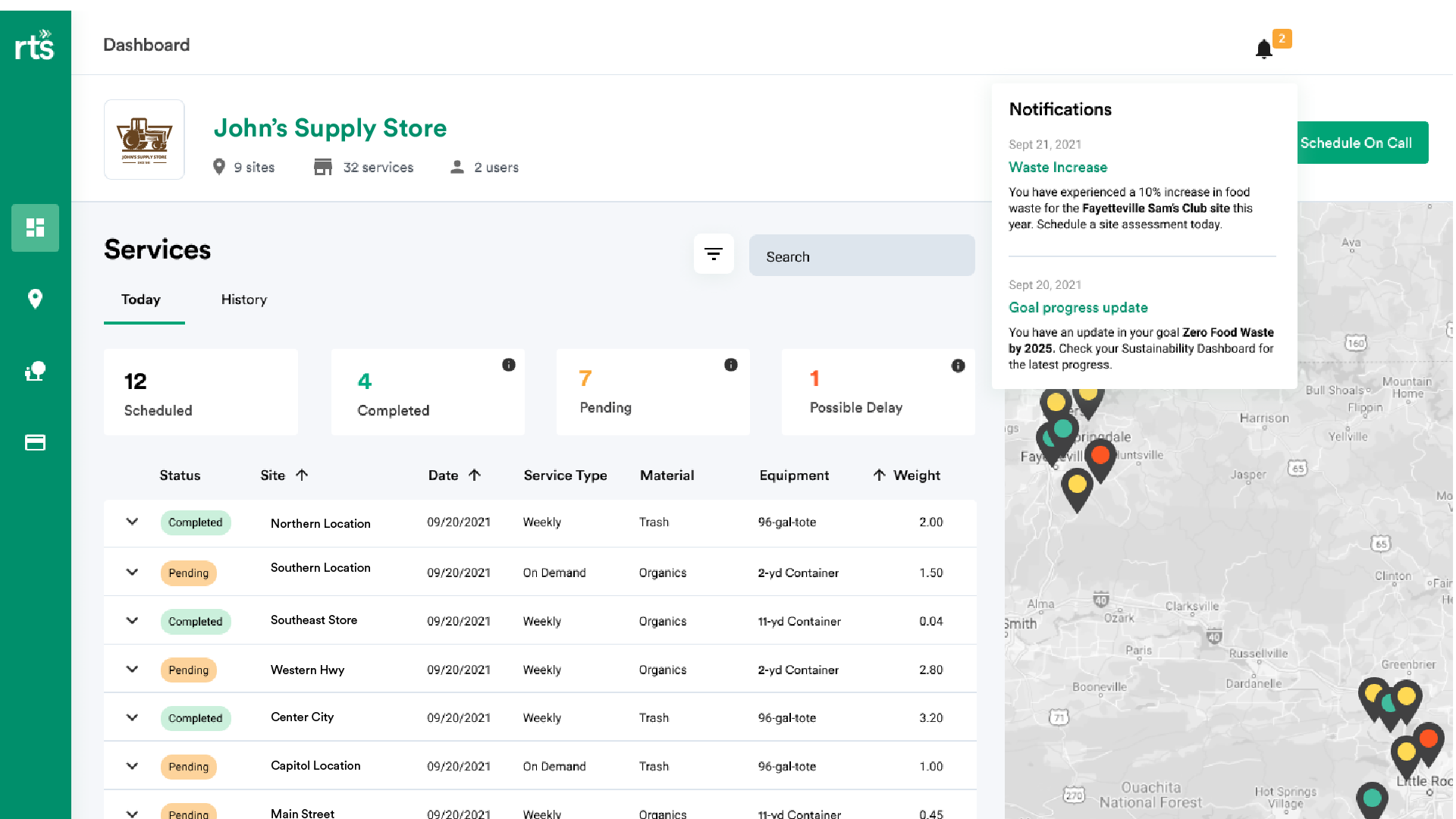Expand the Southeast Store row
This screenshot has height=819, width=1456.
(132, 620)
